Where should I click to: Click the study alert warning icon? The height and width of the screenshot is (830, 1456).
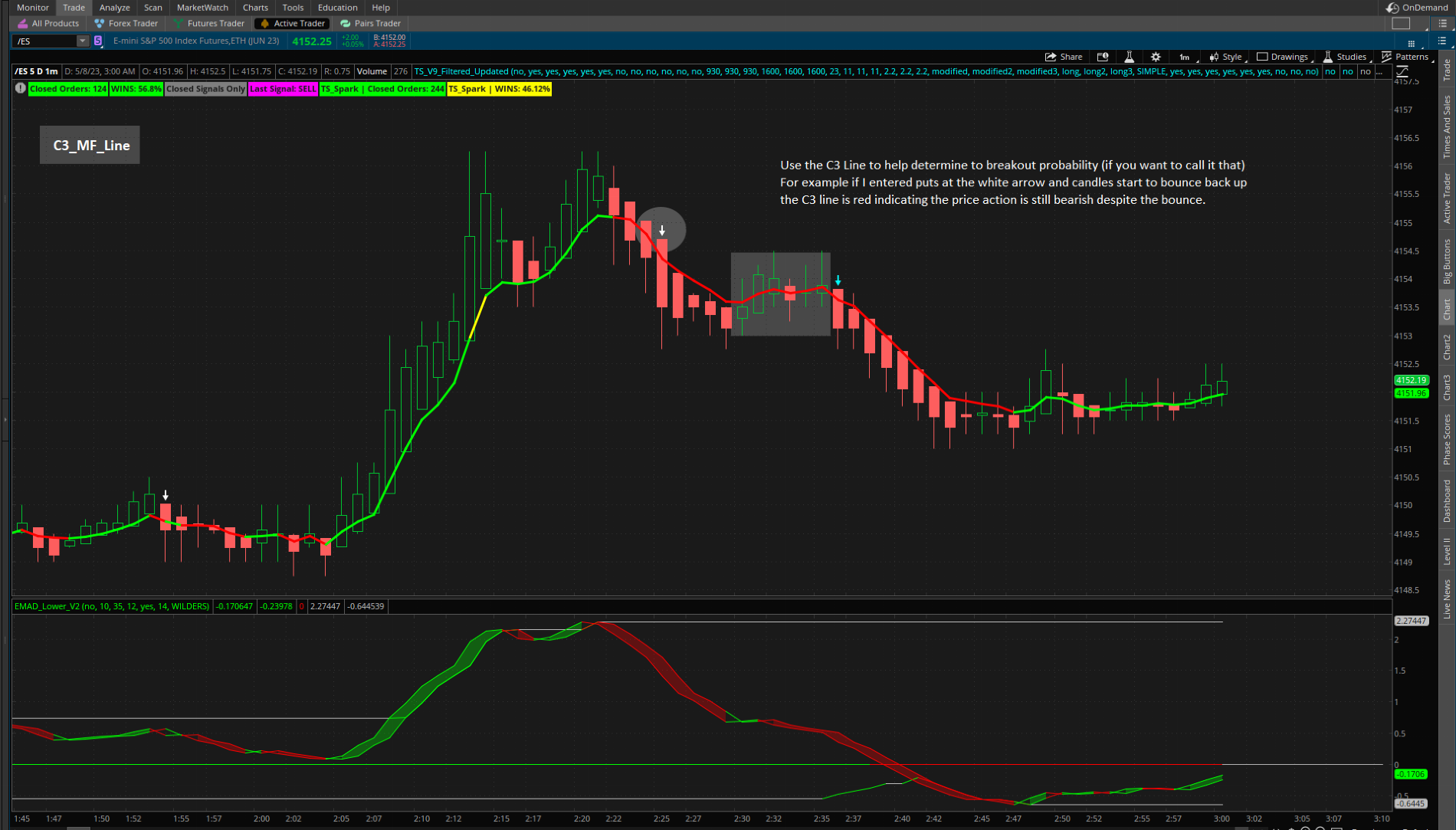tap(20, 89)
